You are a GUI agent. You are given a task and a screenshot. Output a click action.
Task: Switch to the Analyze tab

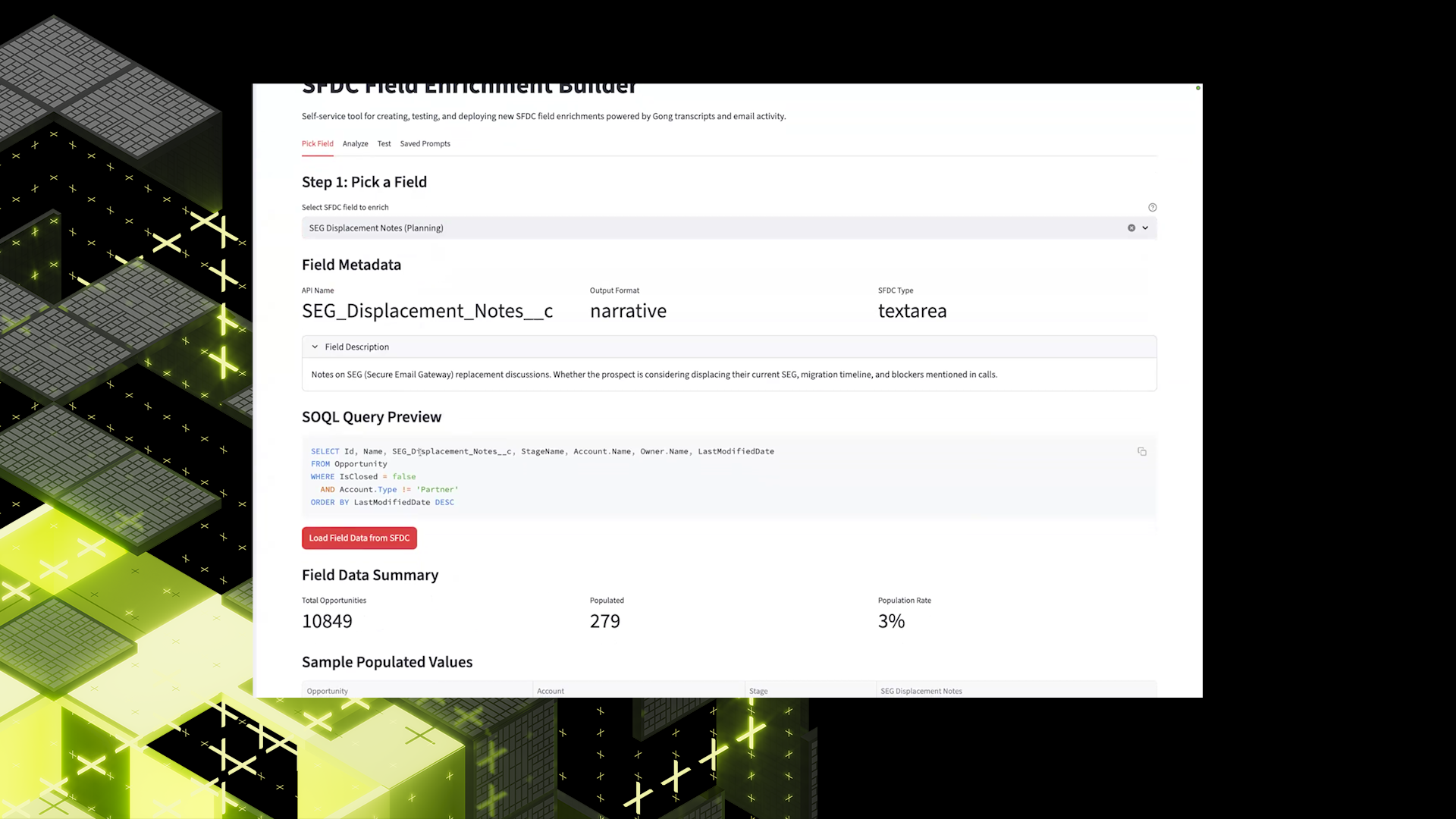355,143
